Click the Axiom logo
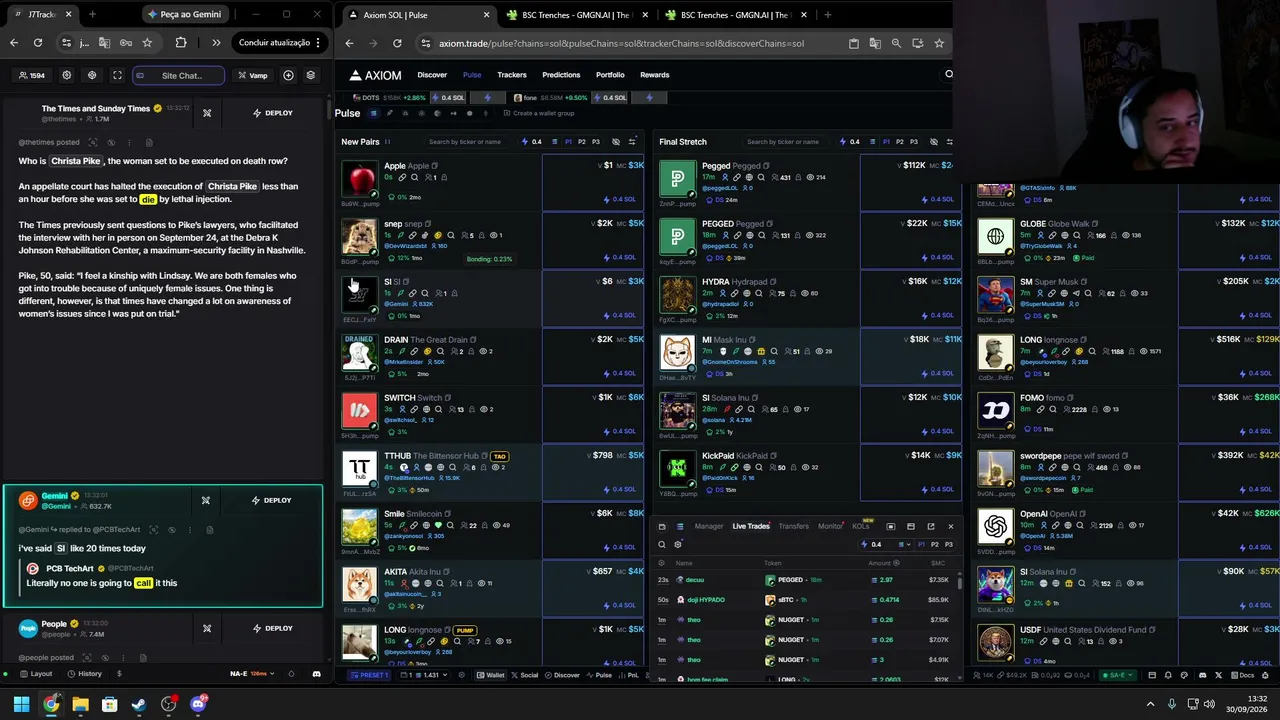This screenshot has width=1280, height=720. tap(375, 75)
